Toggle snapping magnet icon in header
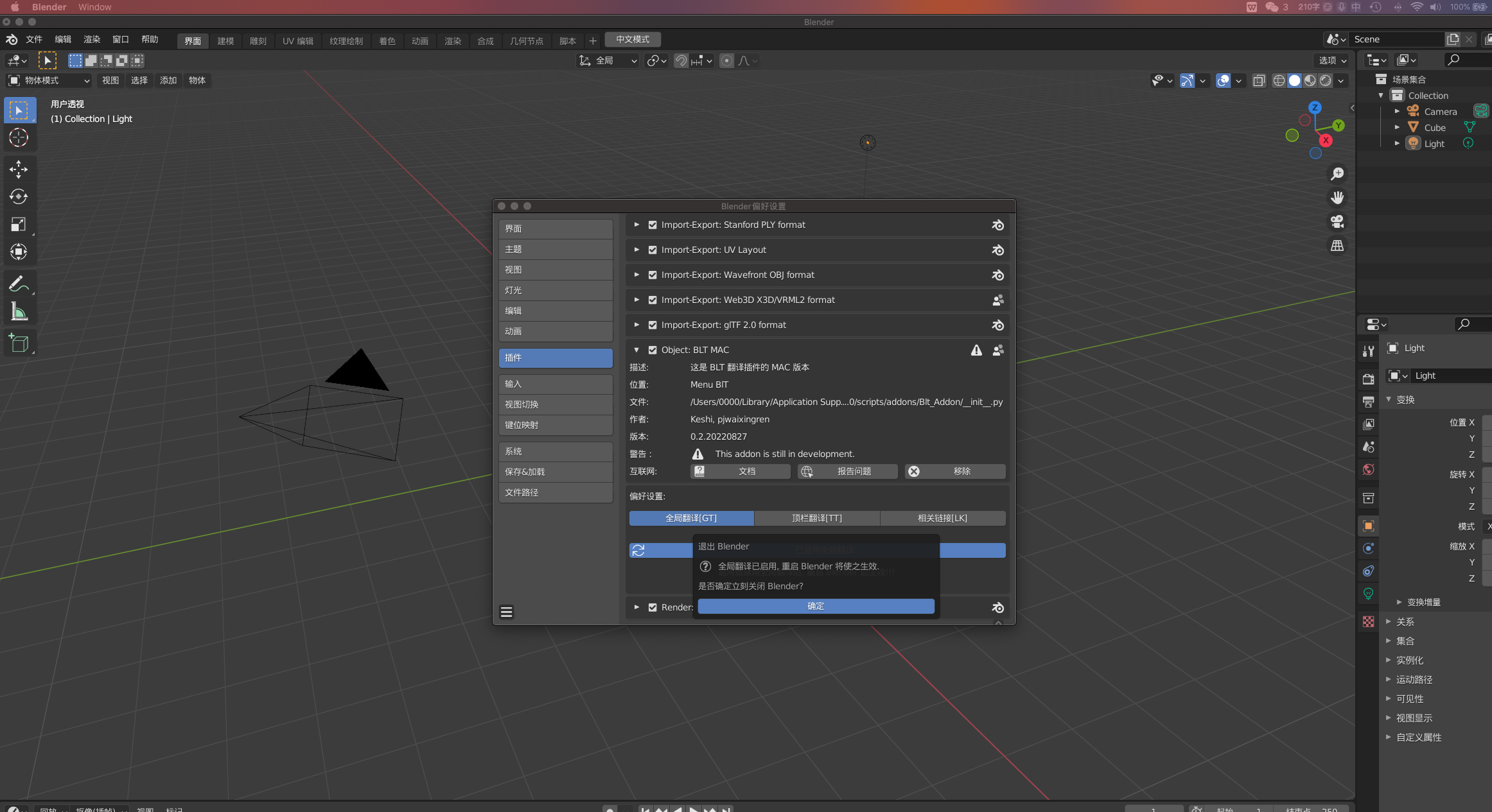The width and height of the screenshot is (1492, 812). point(681,60)
